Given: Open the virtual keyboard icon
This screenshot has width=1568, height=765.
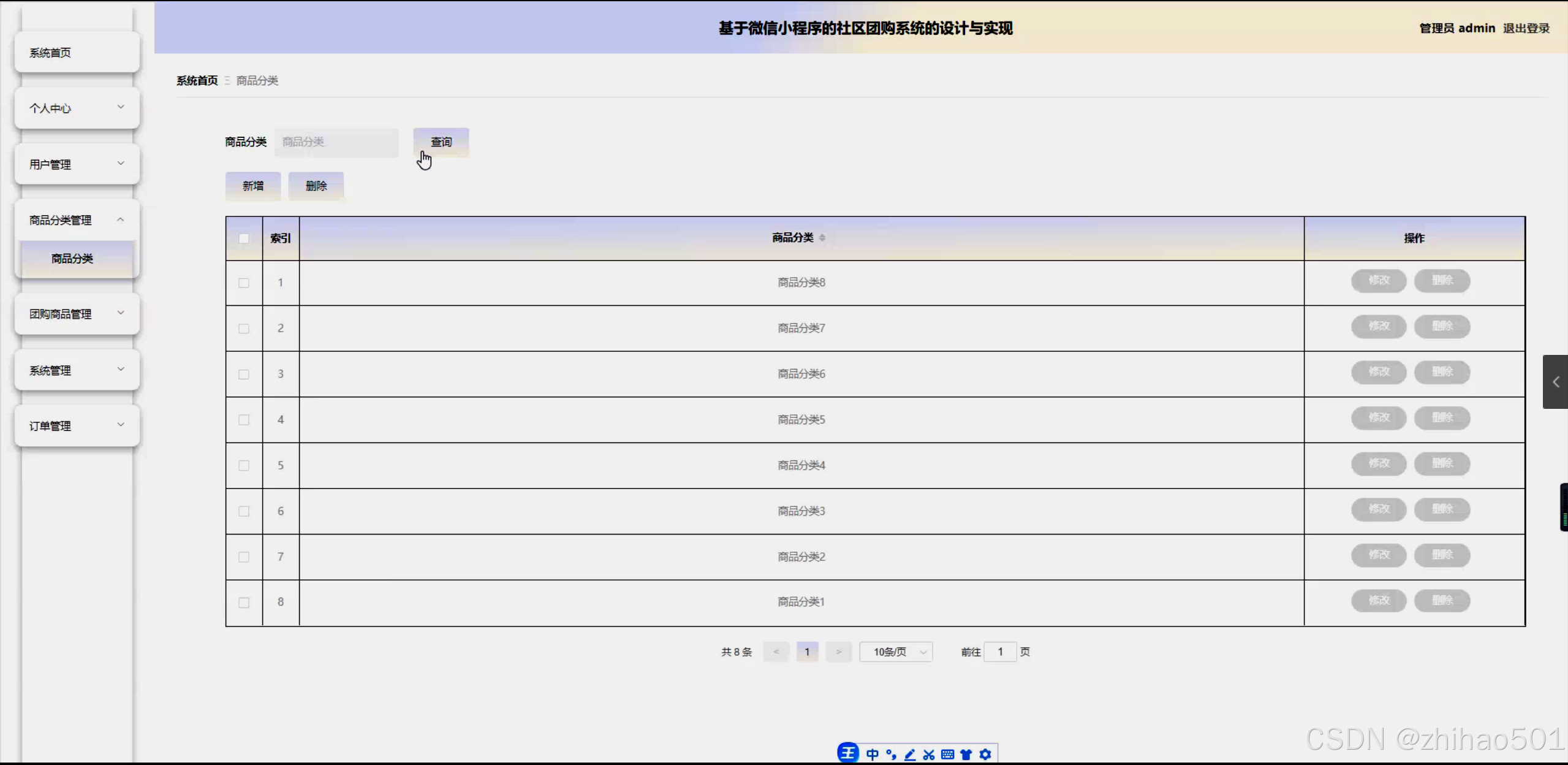Looking at the screenshot, I should pos(947,755).
